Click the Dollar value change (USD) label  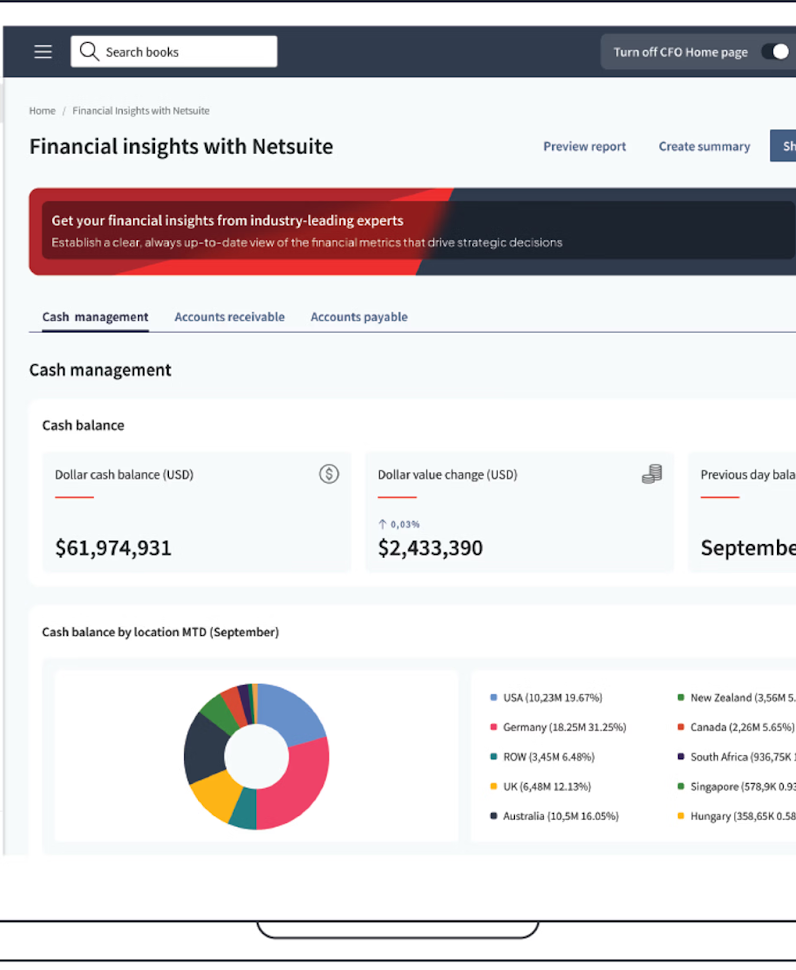(x=448, y=475)
